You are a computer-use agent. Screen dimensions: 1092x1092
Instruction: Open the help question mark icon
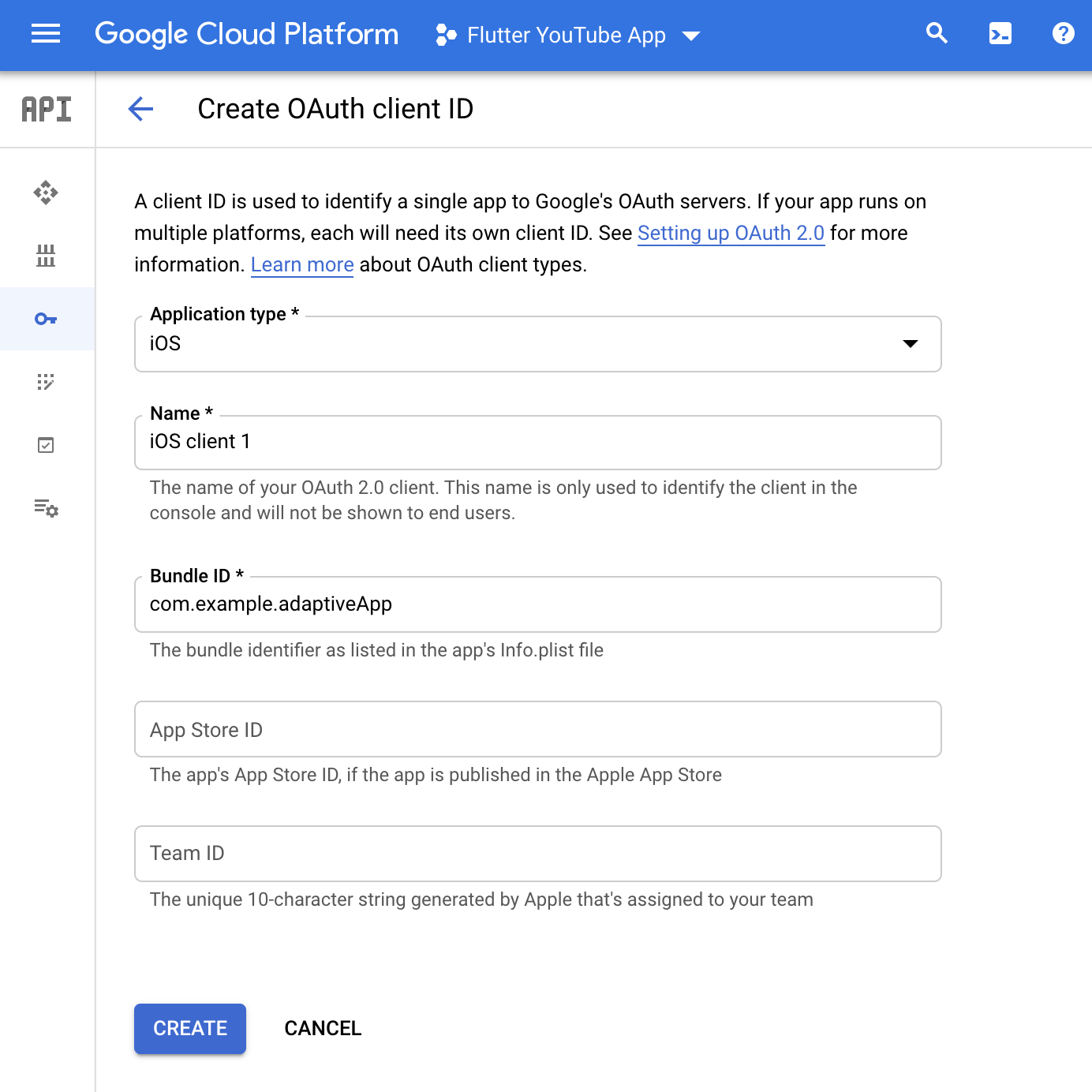[1063, 34]
